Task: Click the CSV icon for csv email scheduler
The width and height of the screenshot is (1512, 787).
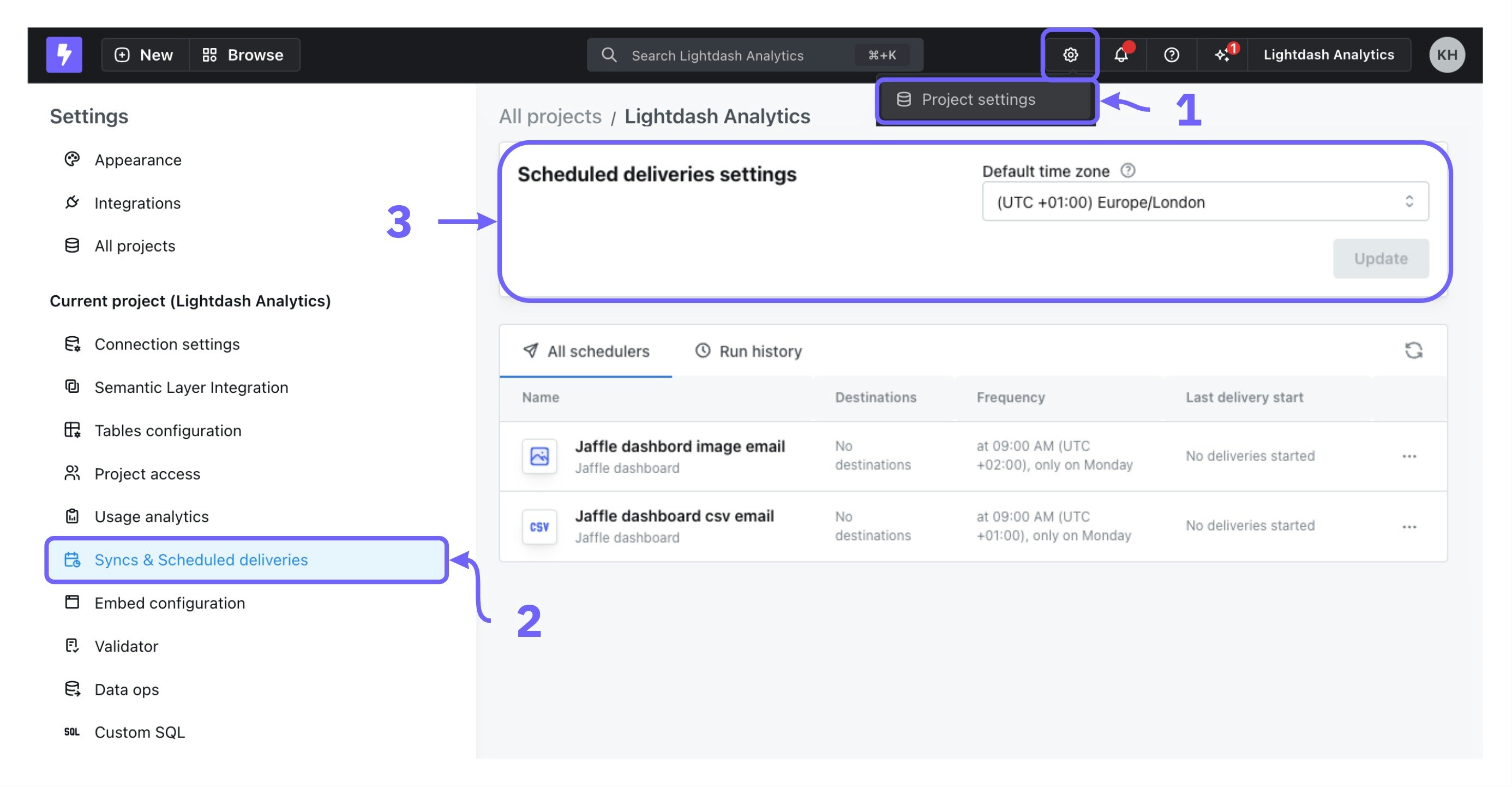Action: [x=539, y=526]
